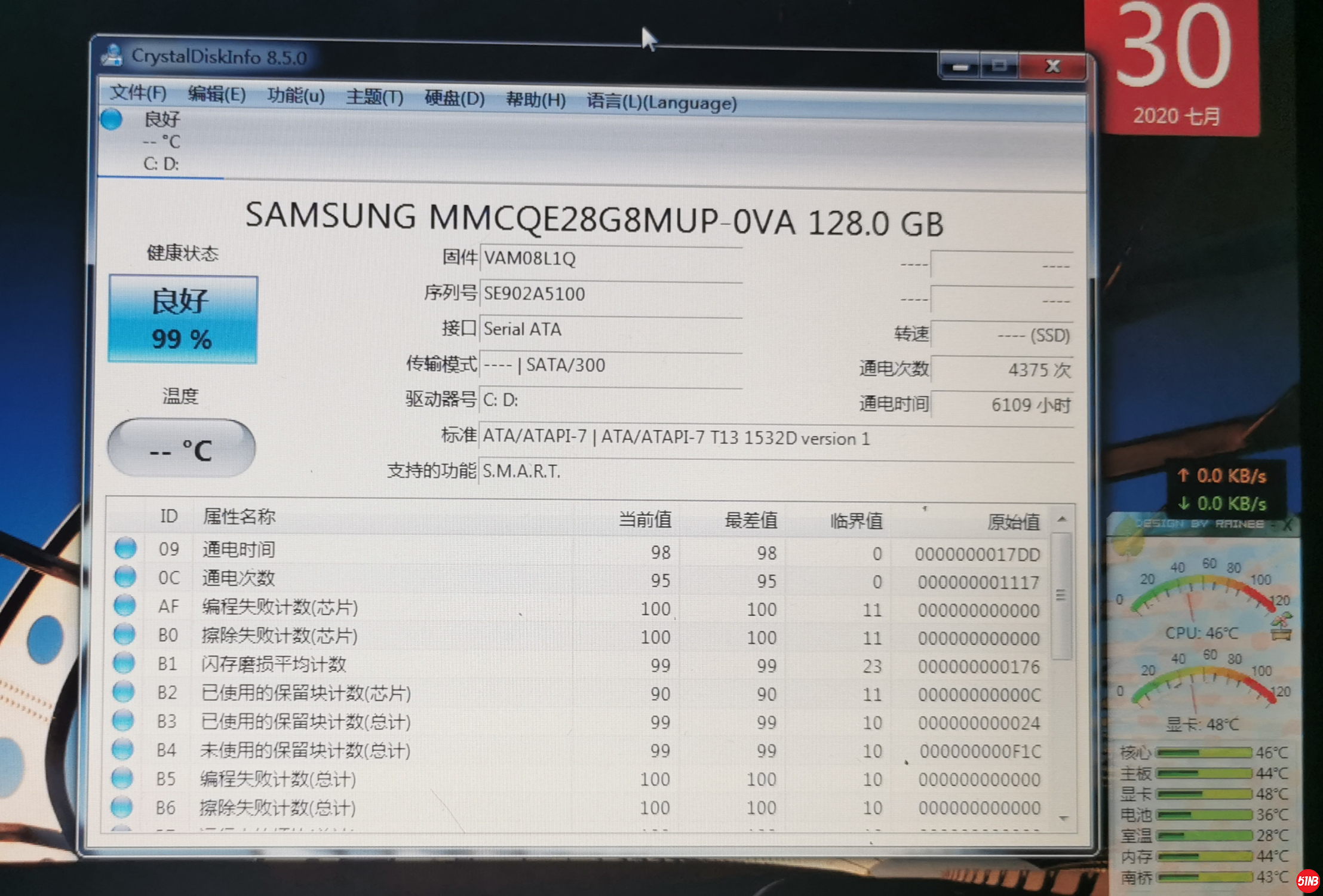Select the 编程失败计数(芯片) attribute name

click(280, 607)
